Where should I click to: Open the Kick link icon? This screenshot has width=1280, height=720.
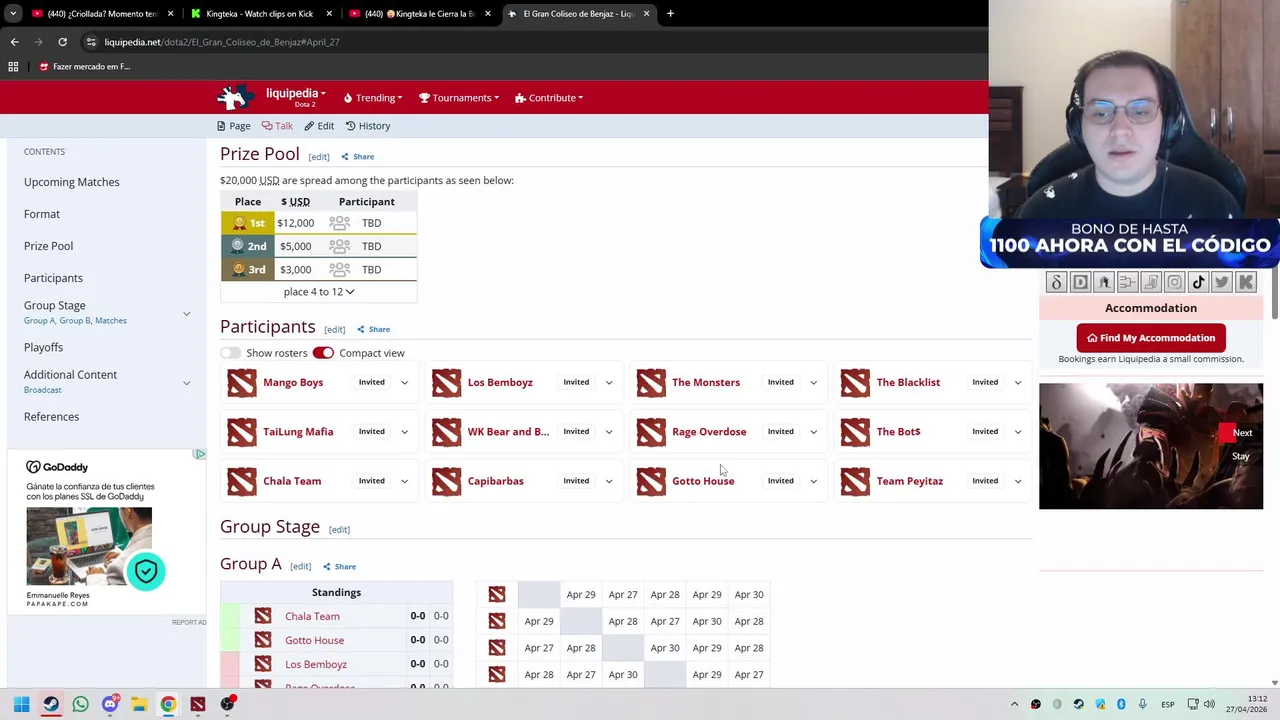pos(1246,283)
